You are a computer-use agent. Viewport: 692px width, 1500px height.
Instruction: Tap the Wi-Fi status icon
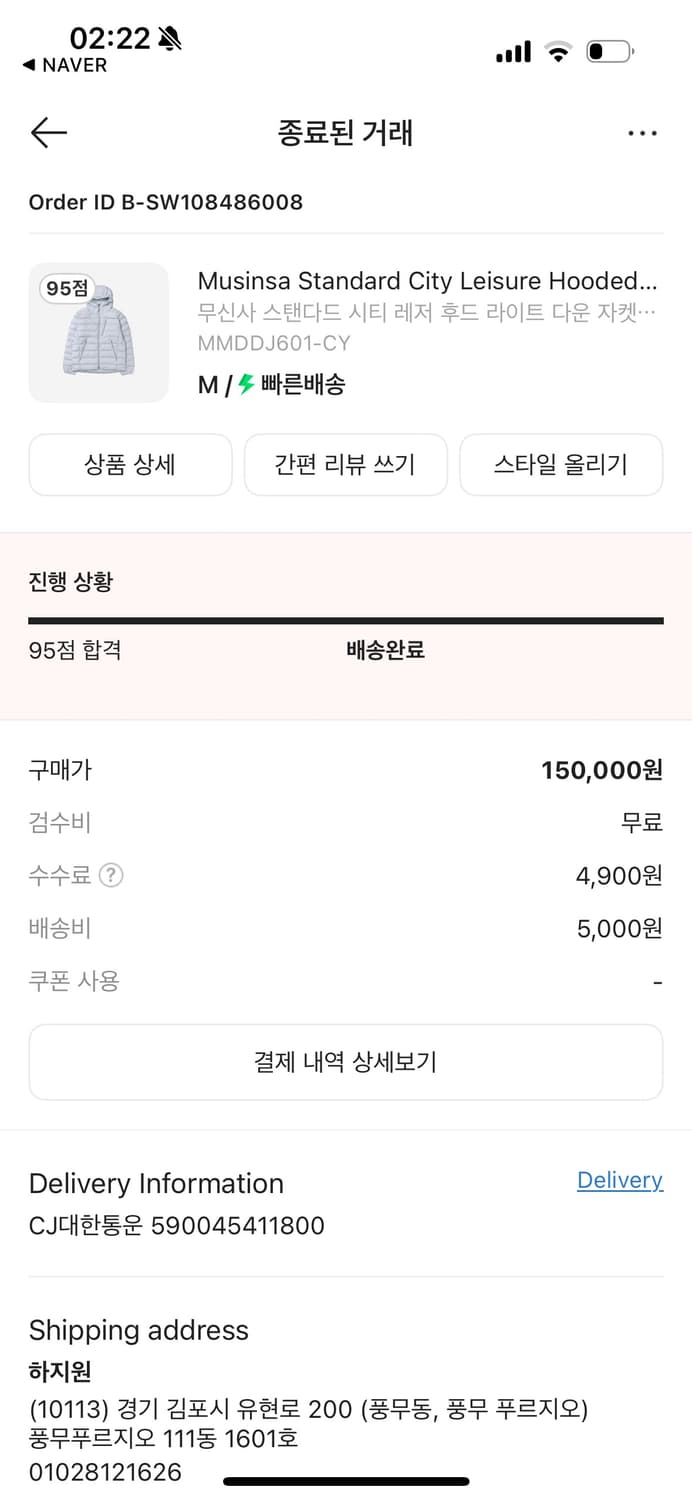(557, 52)
